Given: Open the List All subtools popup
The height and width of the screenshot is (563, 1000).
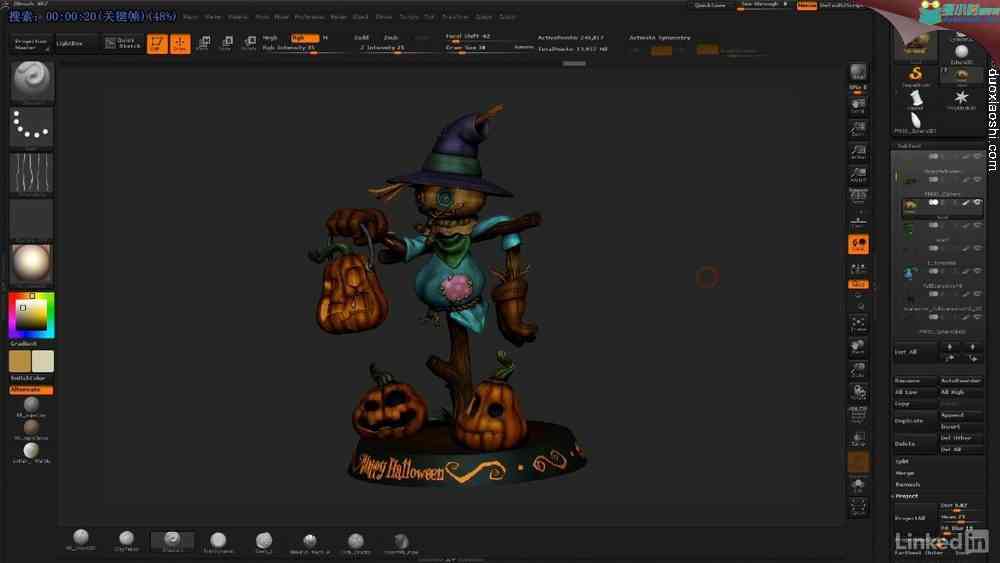Looking at the screenshot, I should (x=915, y=352).
